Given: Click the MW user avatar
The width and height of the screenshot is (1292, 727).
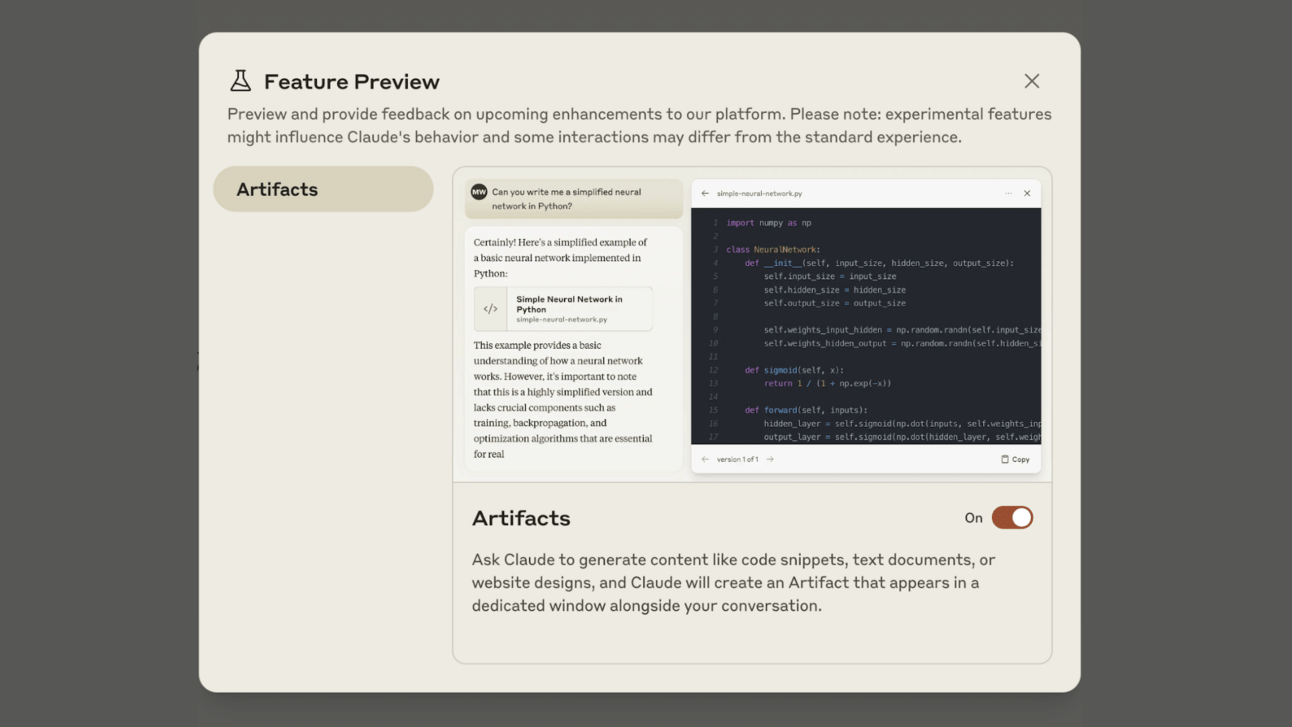Looking at the screenshot, I should tap(479, 192).
